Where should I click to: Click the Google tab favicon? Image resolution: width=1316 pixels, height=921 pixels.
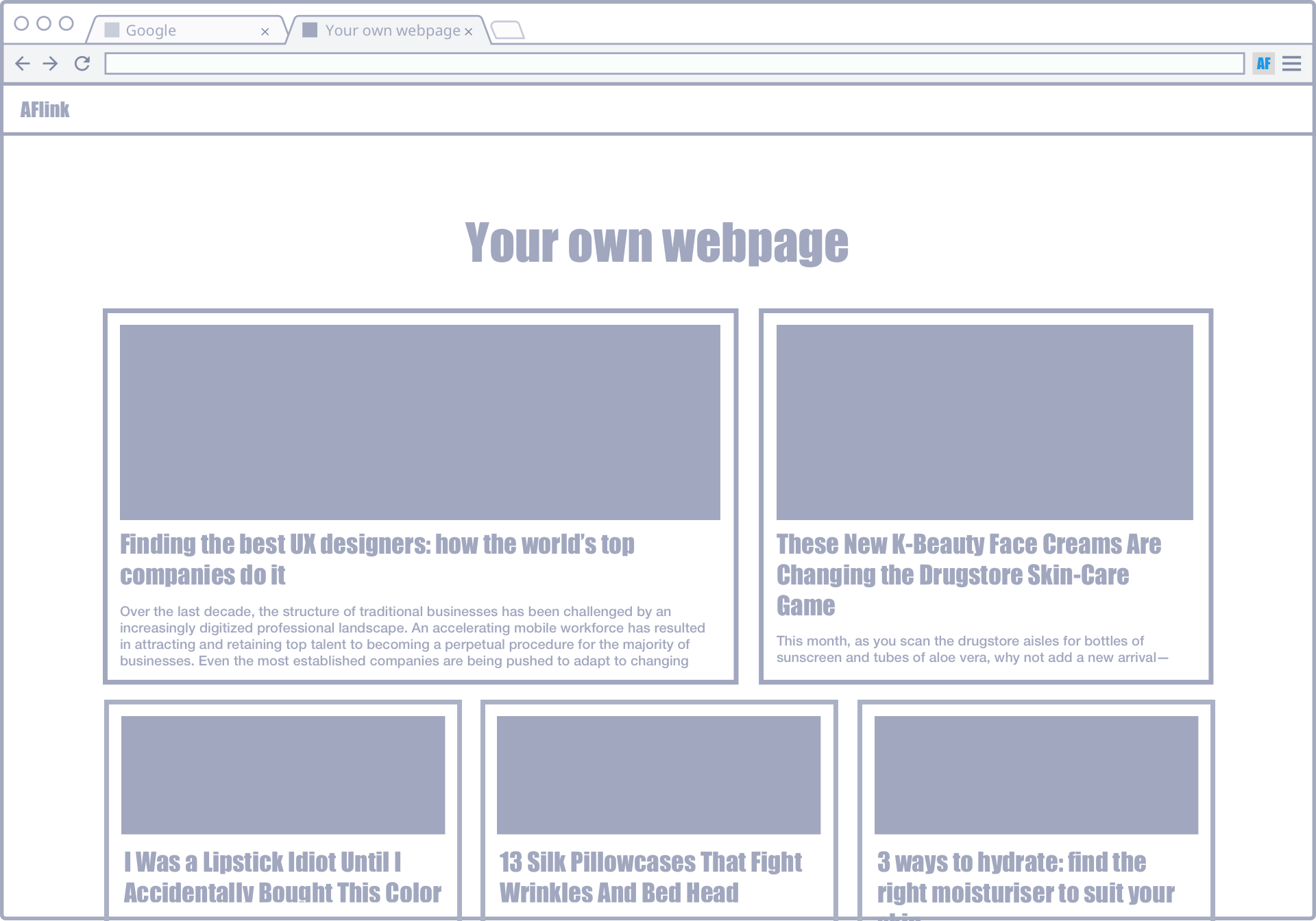pos(112,30)
